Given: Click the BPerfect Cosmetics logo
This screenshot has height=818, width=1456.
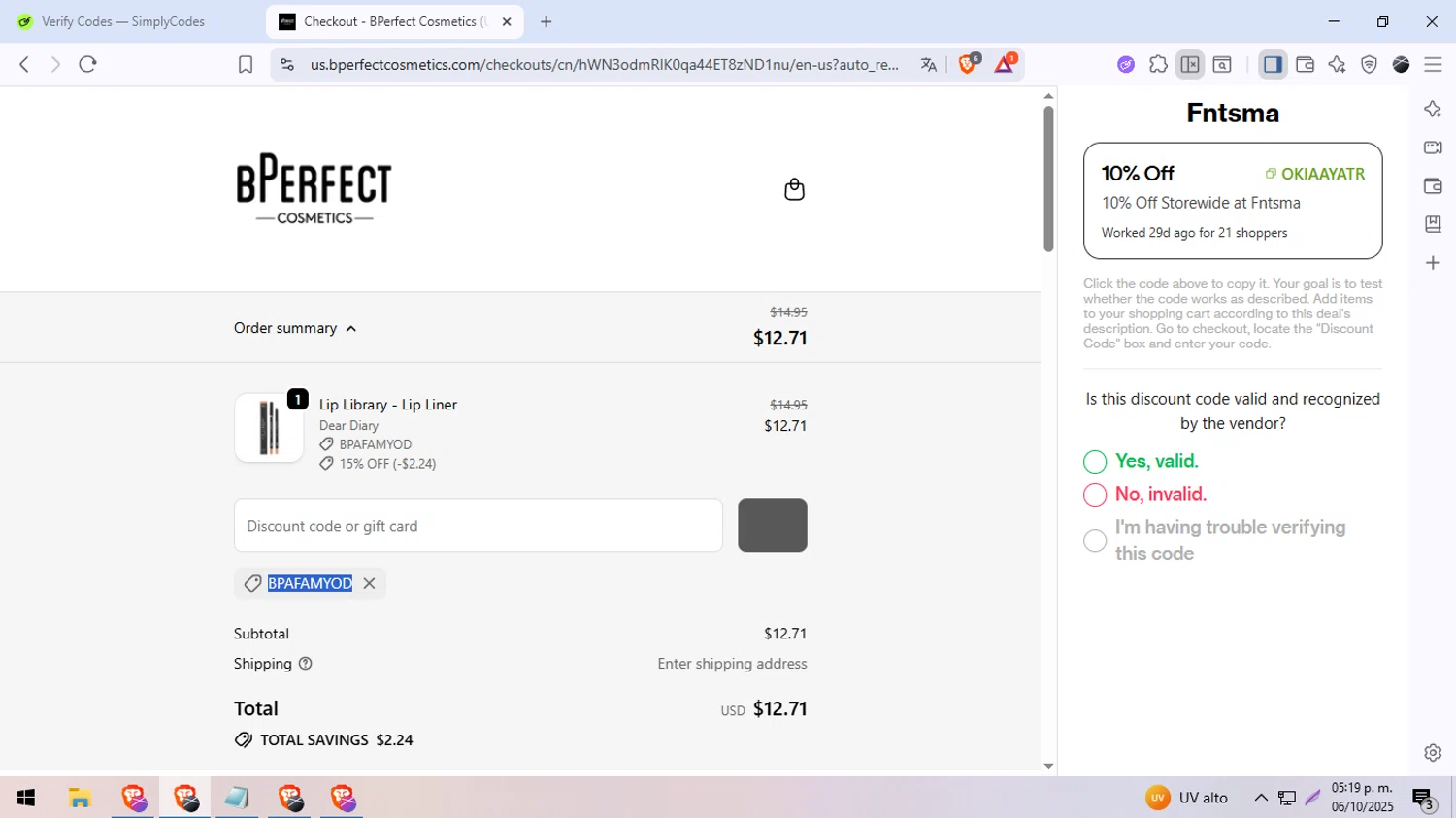Looking at the screenshot, I should [314, 188].
